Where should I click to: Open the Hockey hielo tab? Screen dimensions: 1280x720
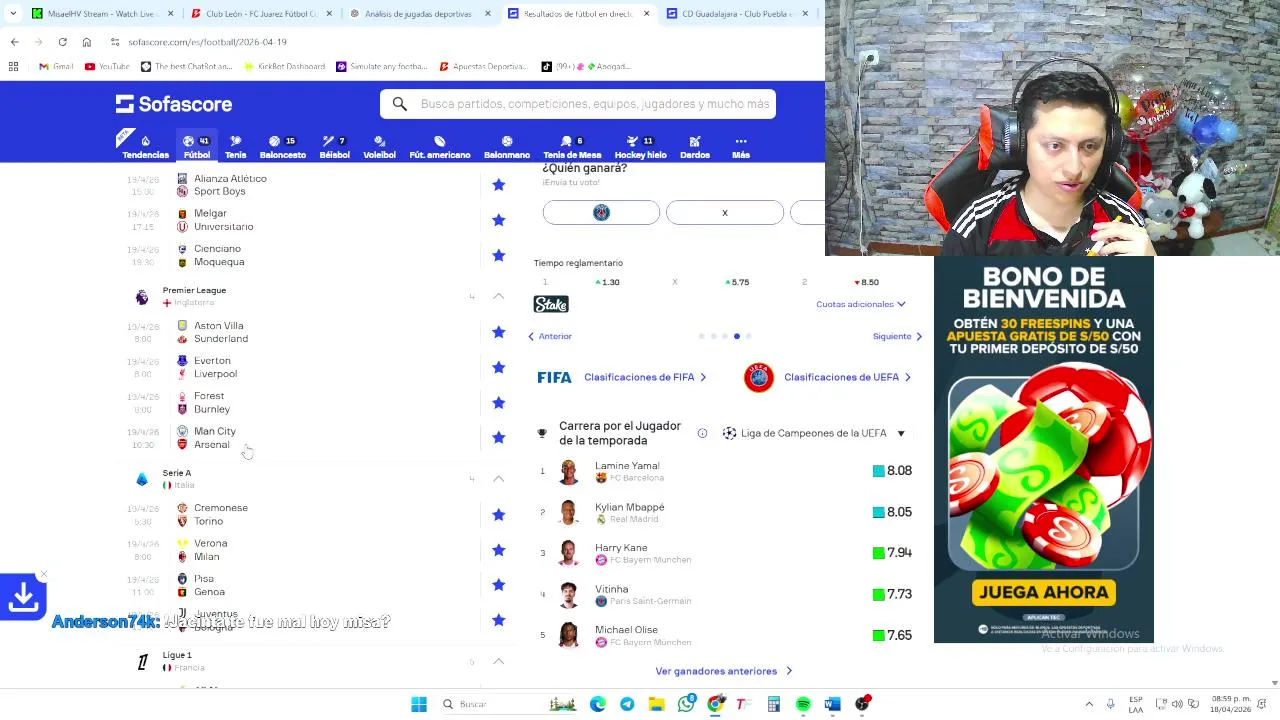pos(640,146)
